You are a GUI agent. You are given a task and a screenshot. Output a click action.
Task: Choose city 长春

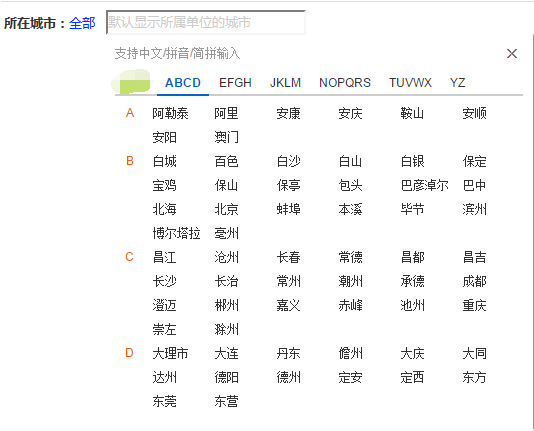coord(288,257)
